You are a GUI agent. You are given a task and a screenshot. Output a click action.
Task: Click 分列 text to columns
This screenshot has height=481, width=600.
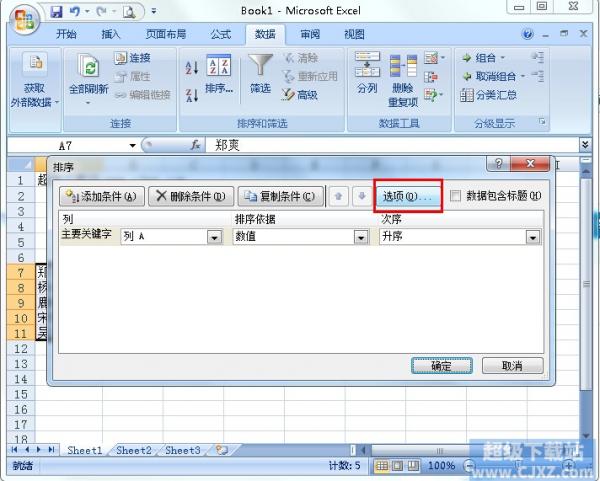367,73
